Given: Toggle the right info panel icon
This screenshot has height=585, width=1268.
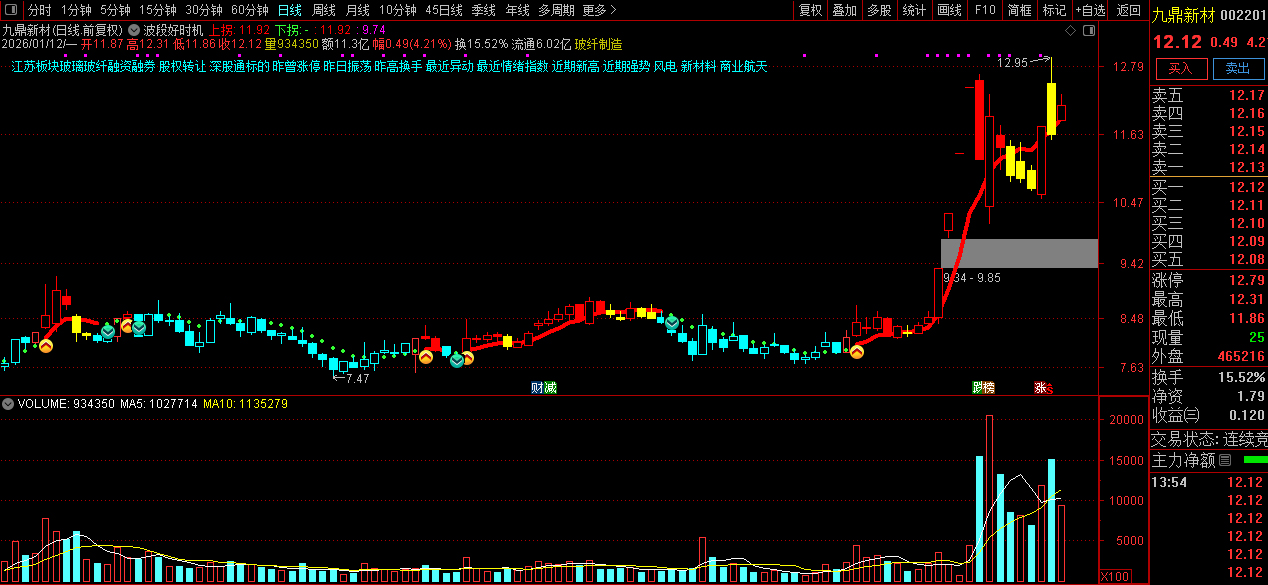Looking at the screenshot, I should [1088, 32].
